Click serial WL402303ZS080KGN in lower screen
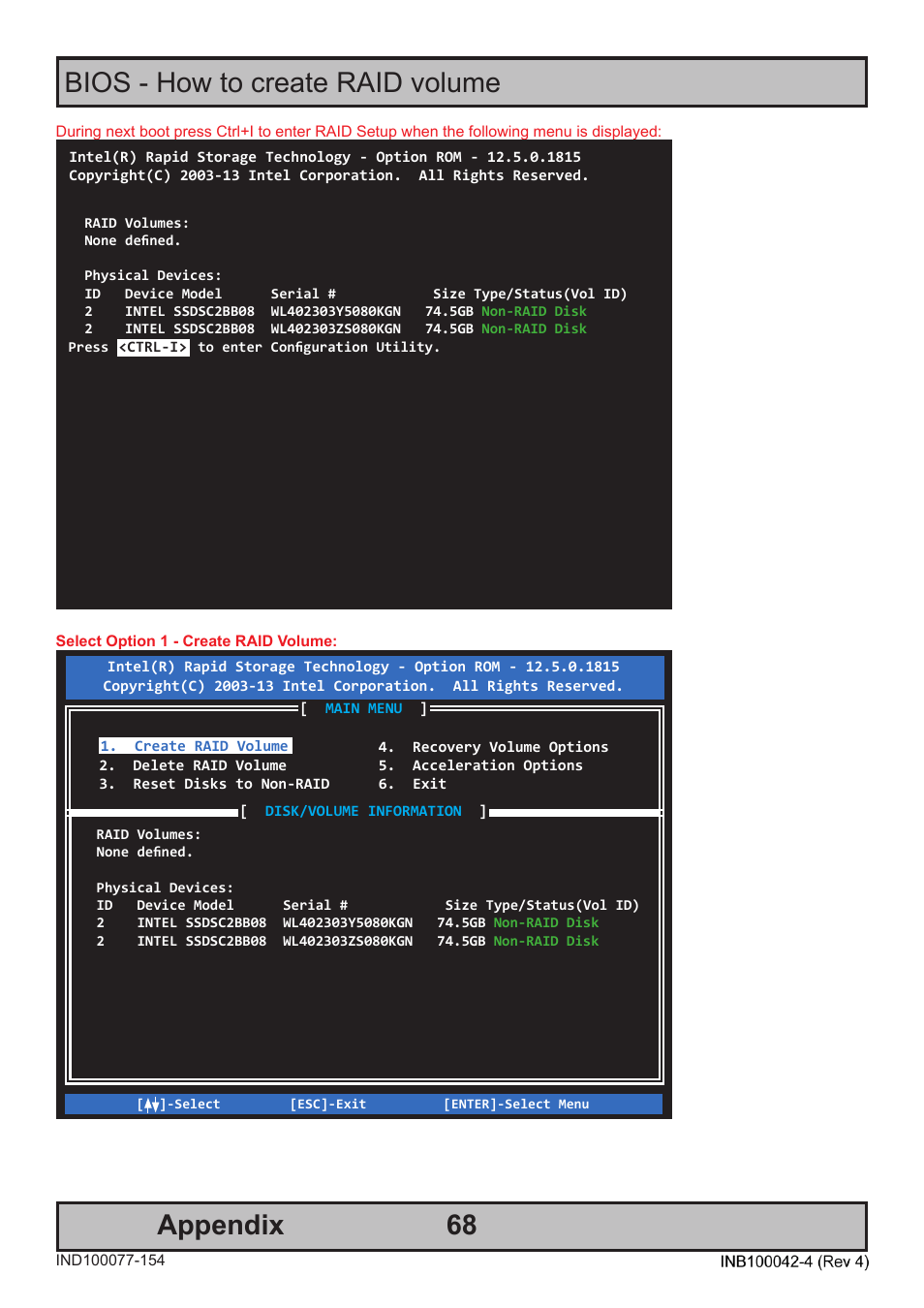This screenshot has width=924, height=1308. pyautogui.click(x=348, y=941)
